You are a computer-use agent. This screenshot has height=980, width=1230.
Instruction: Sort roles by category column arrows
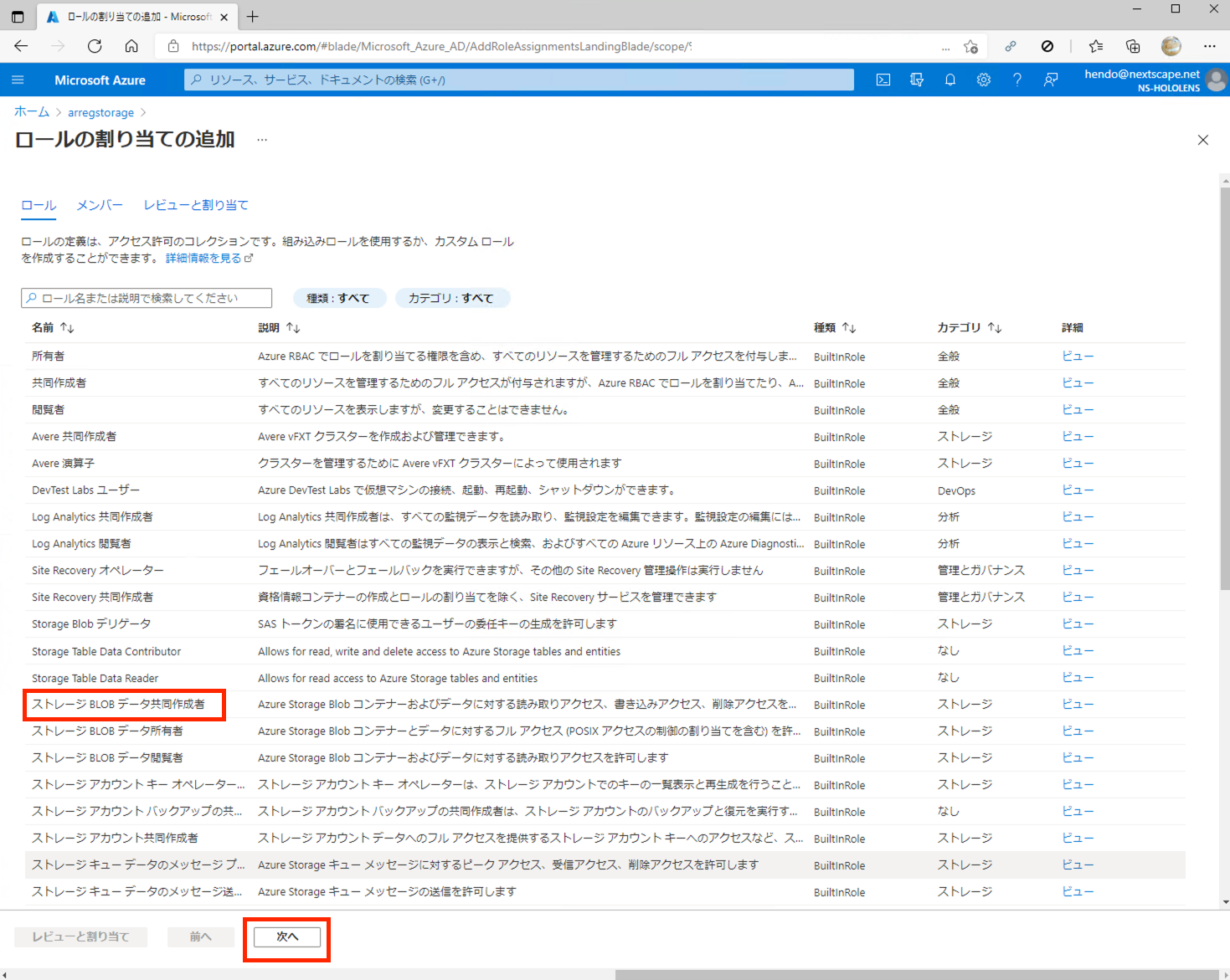[x=995, y=328]
